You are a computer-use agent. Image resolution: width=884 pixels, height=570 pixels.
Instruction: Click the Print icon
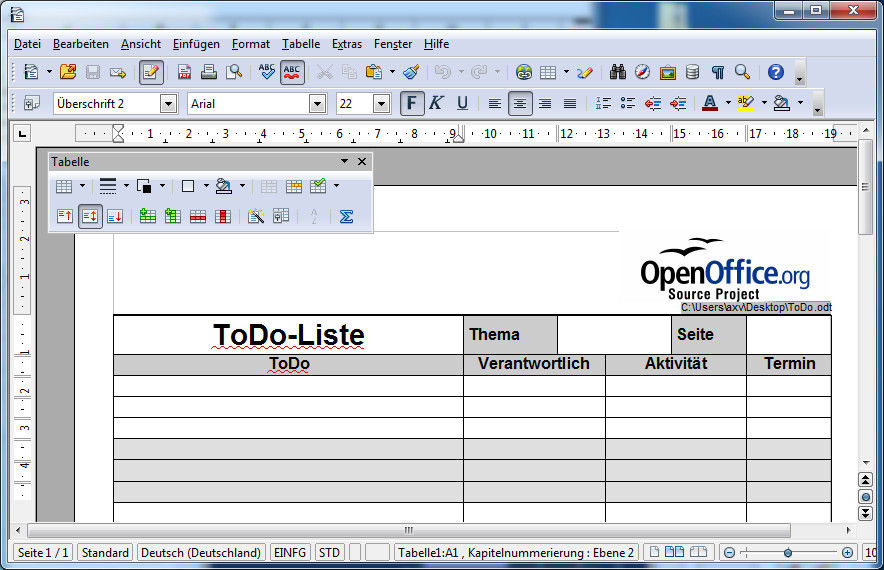(x=209, y=72)
